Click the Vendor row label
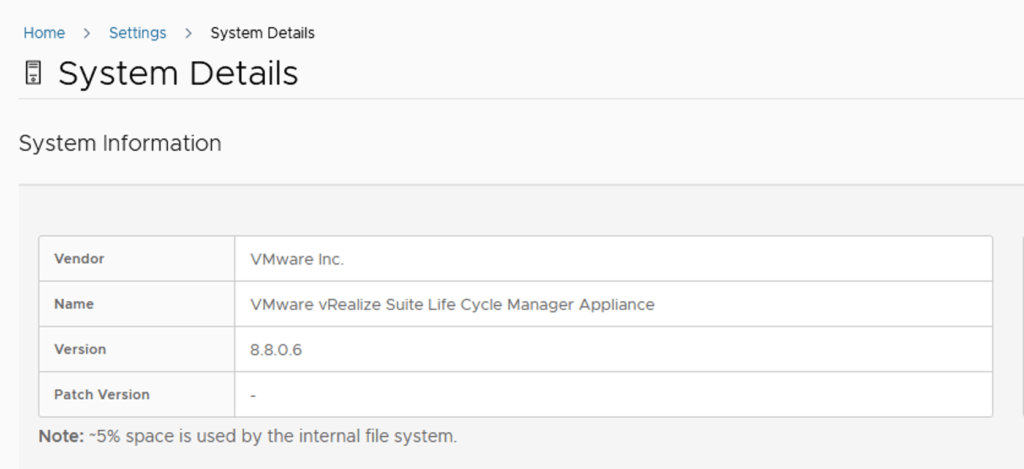The image size is (1024, 469). point(79,259)
